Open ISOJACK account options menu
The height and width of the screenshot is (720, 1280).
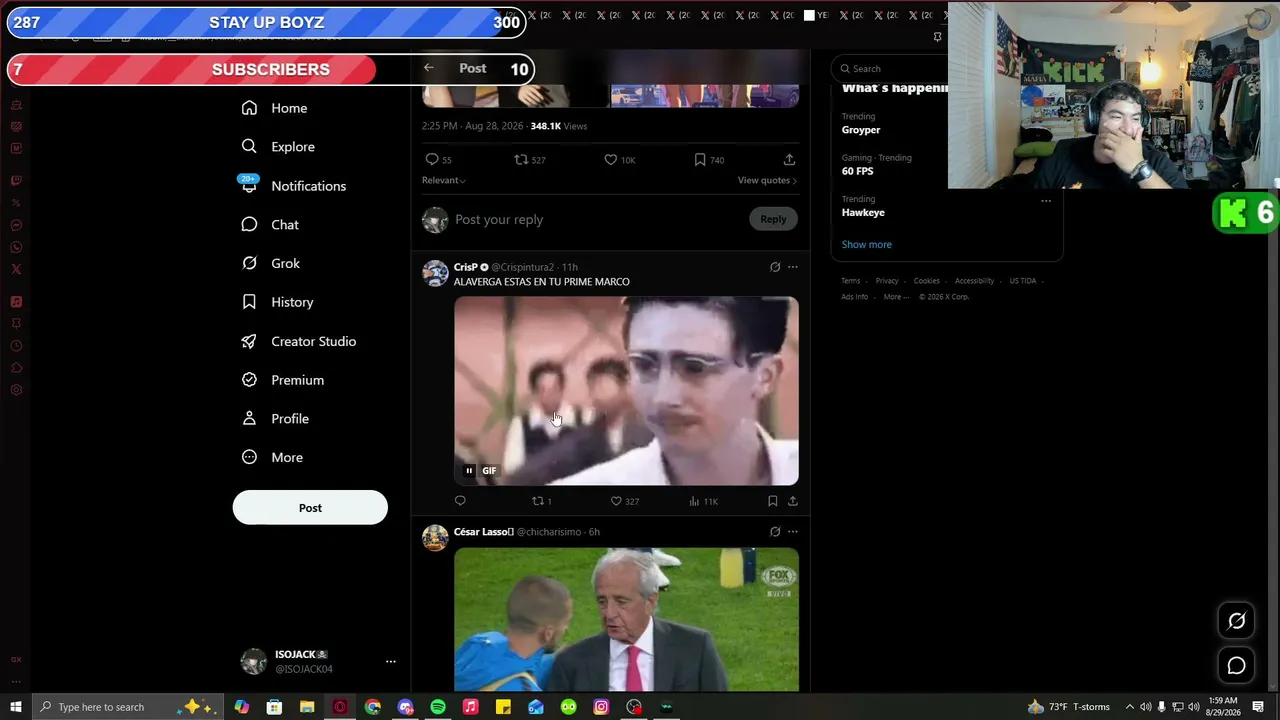click(x=391, y=661)
